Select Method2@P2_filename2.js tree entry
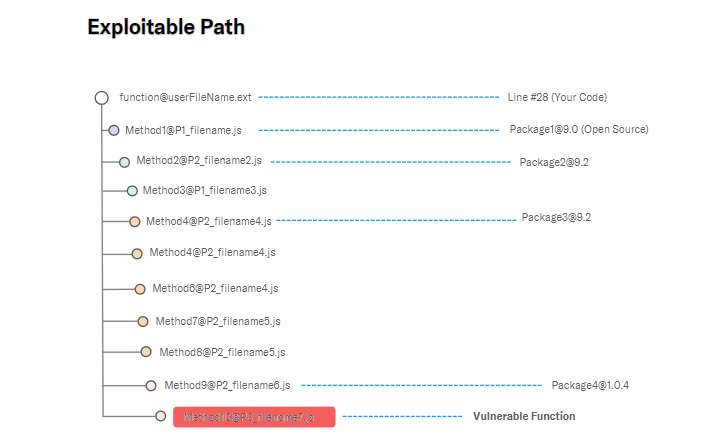 pyautogui.click(x=199, y=161)
